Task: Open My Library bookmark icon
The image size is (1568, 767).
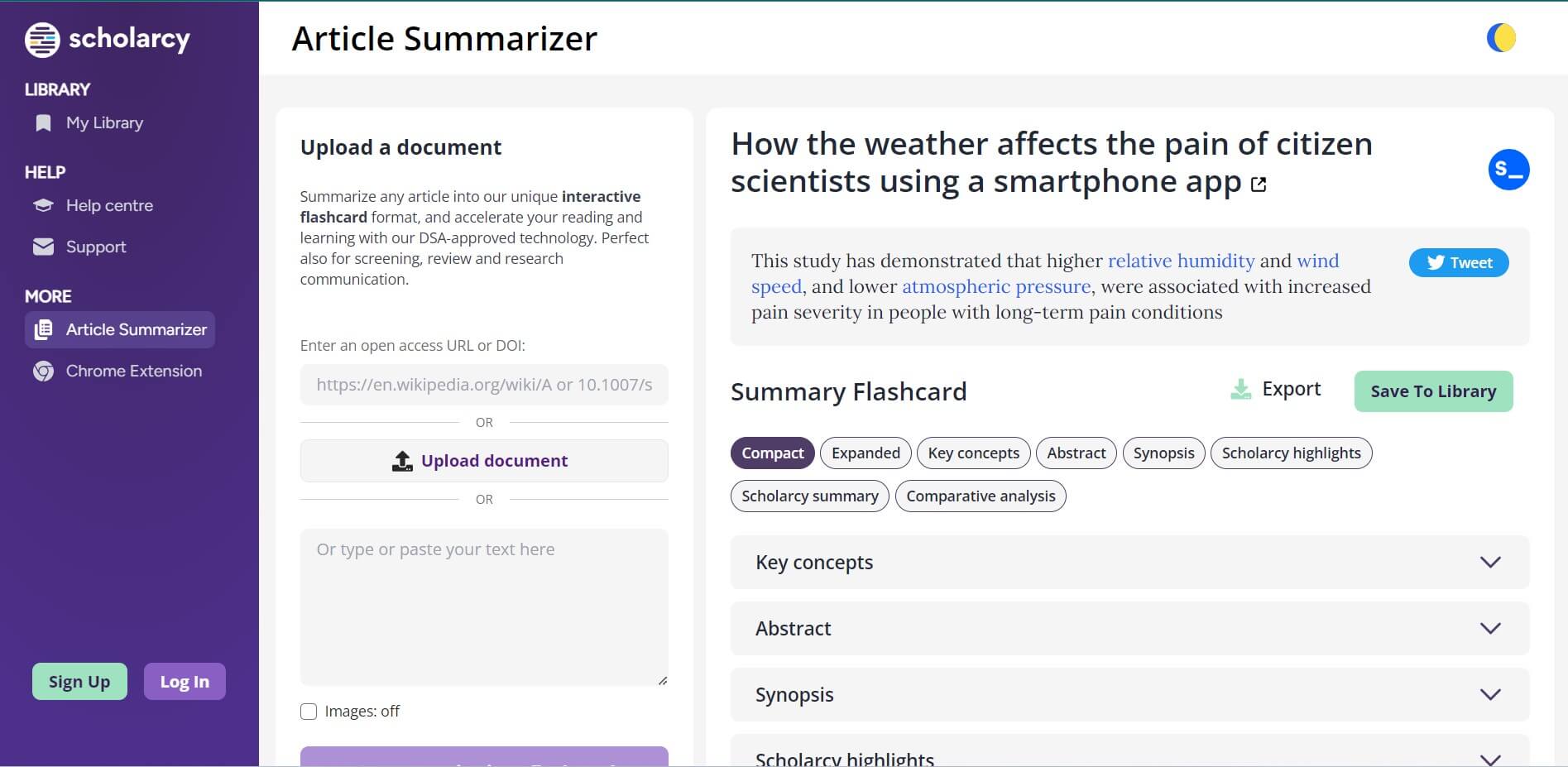Action: (43, 123)
